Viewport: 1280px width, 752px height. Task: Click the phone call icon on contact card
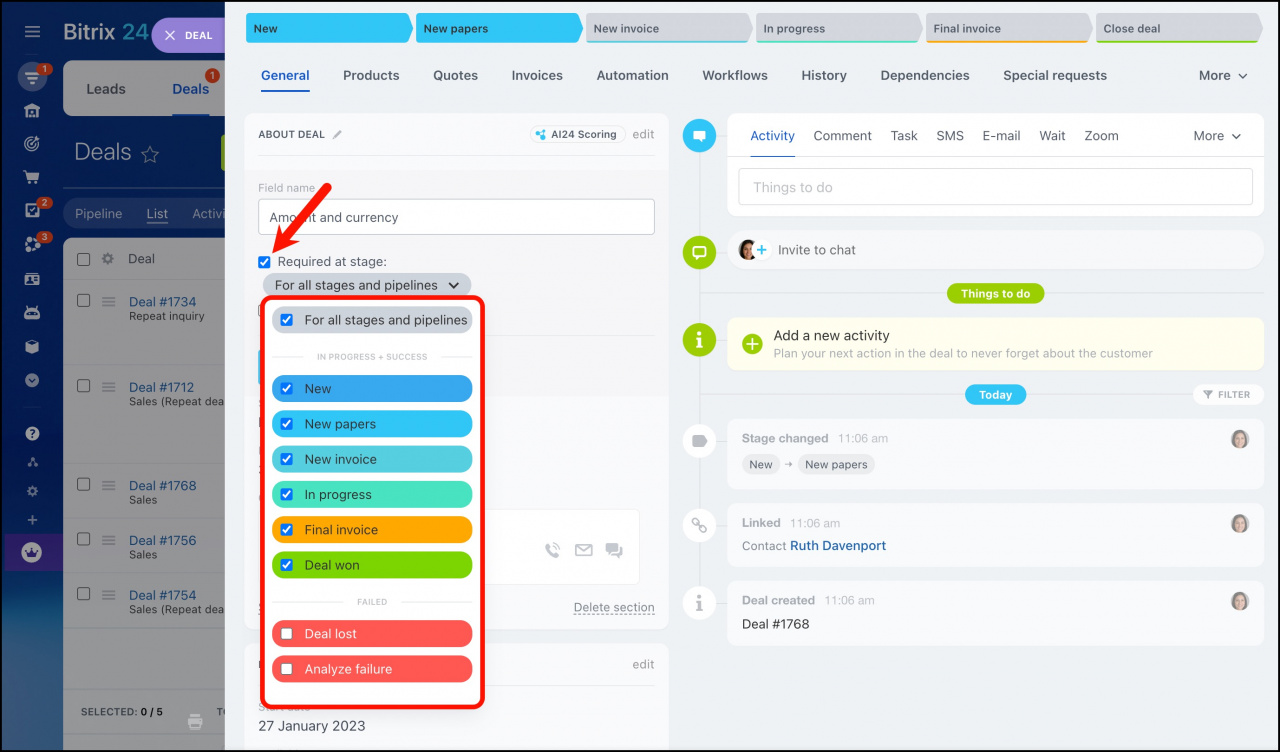pyautogui.click(x=552, y=550)
